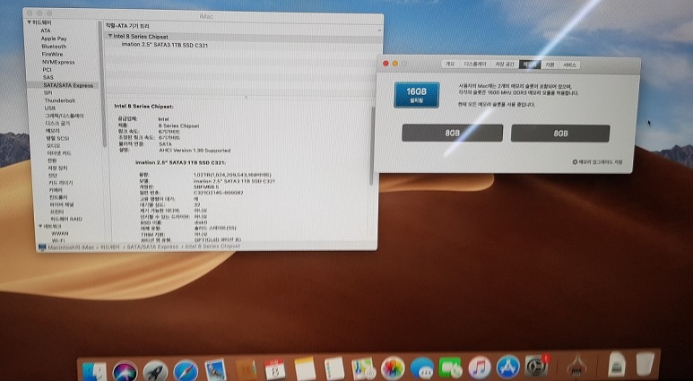Open iTunes music note icon in Dock
The width and height of the screenshot is (693, 381).
click(x=480, y=367)
